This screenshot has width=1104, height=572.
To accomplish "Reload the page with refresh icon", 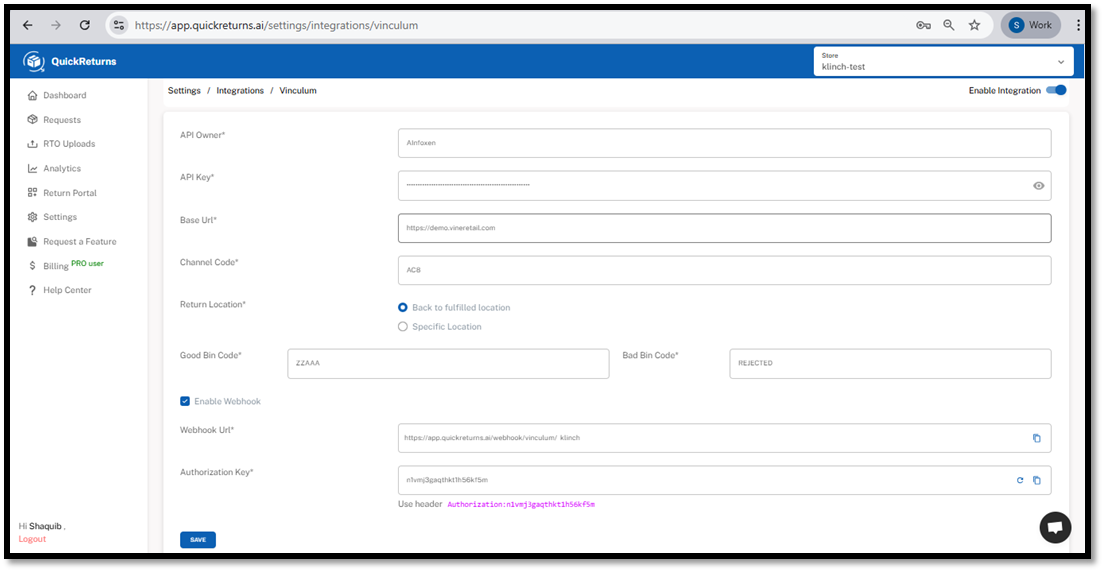I will click(84, 25).
